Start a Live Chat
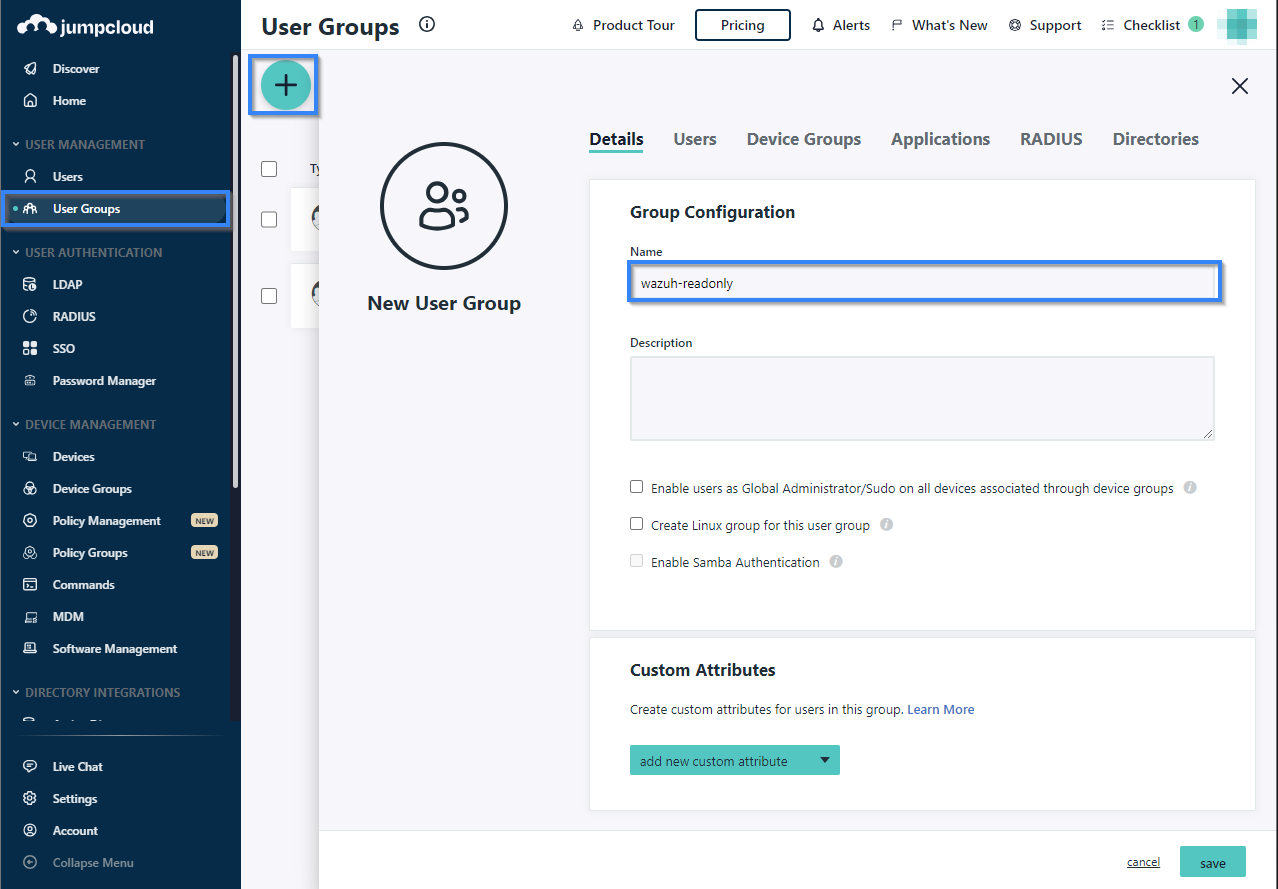 (x=77, y=767)
